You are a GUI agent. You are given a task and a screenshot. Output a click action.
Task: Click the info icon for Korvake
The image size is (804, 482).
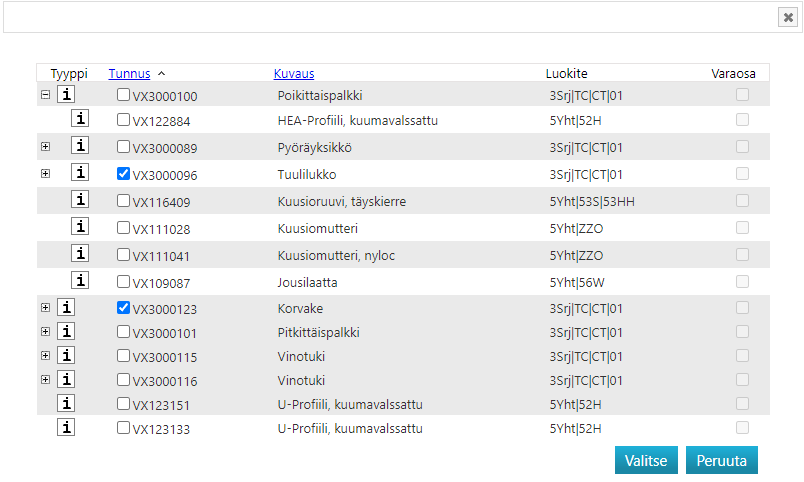coord(66,307)
